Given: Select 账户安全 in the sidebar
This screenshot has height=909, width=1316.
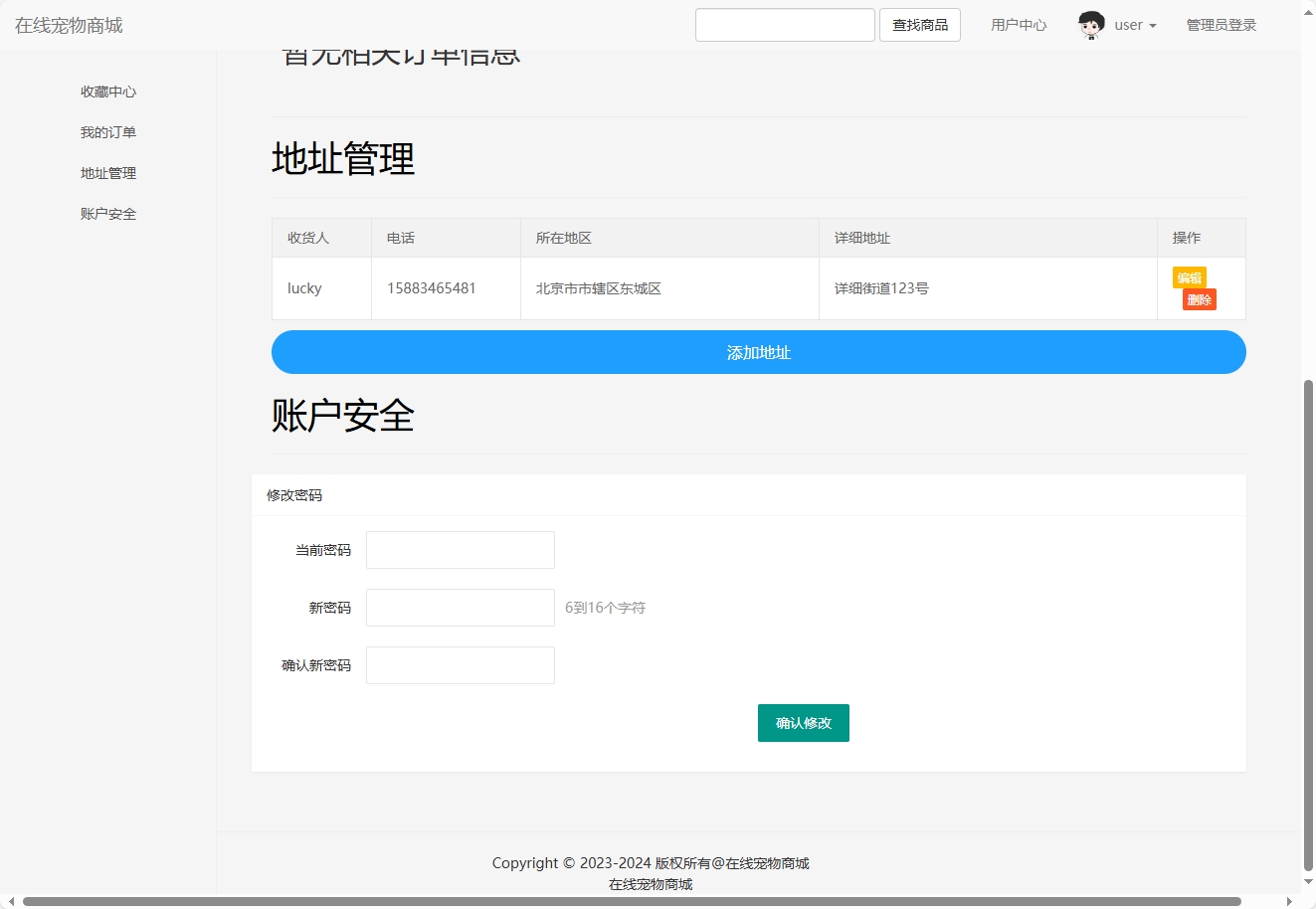Looking at the screenshot, I should (107, 213).
